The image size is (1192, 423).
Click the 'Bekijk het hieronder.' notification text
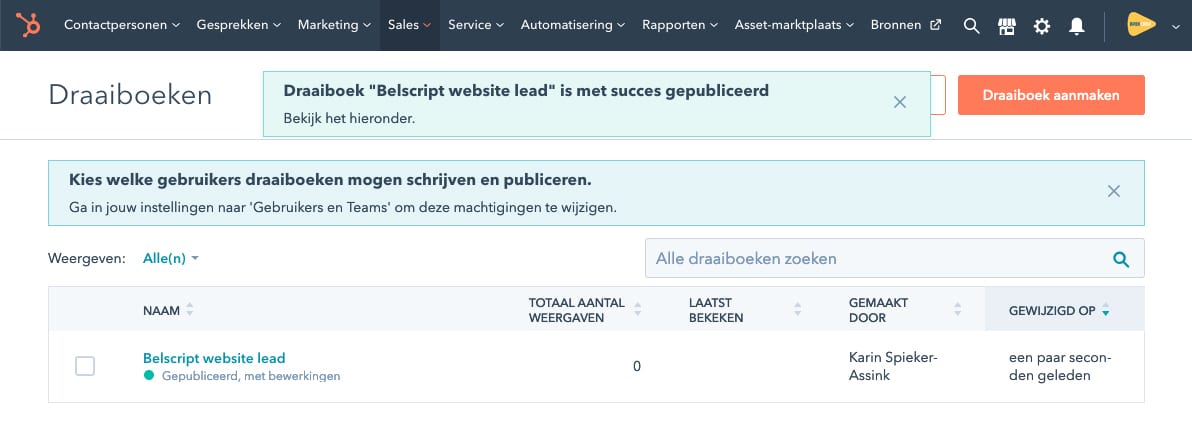(x=349, y=119)
